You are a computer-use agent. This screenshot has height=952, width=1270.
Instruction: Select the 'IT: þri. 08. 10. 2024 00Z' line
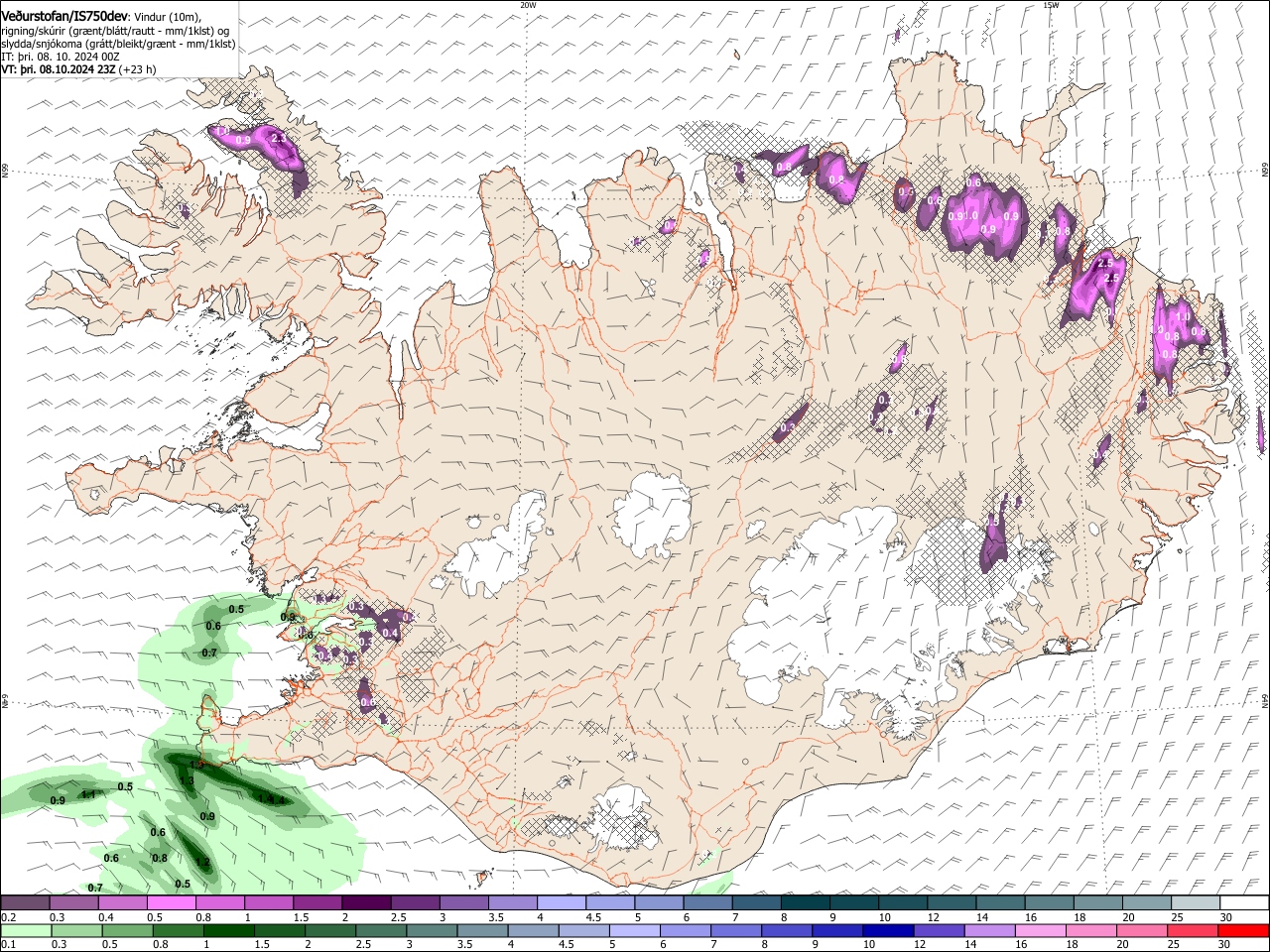[x=61, y=57]
